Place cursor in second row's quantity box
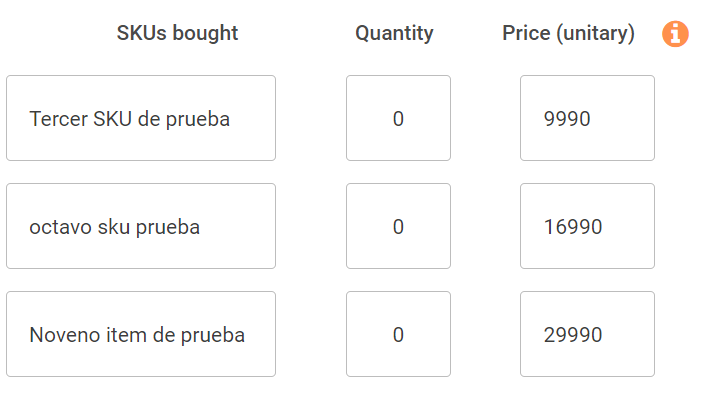 [398, 226]
